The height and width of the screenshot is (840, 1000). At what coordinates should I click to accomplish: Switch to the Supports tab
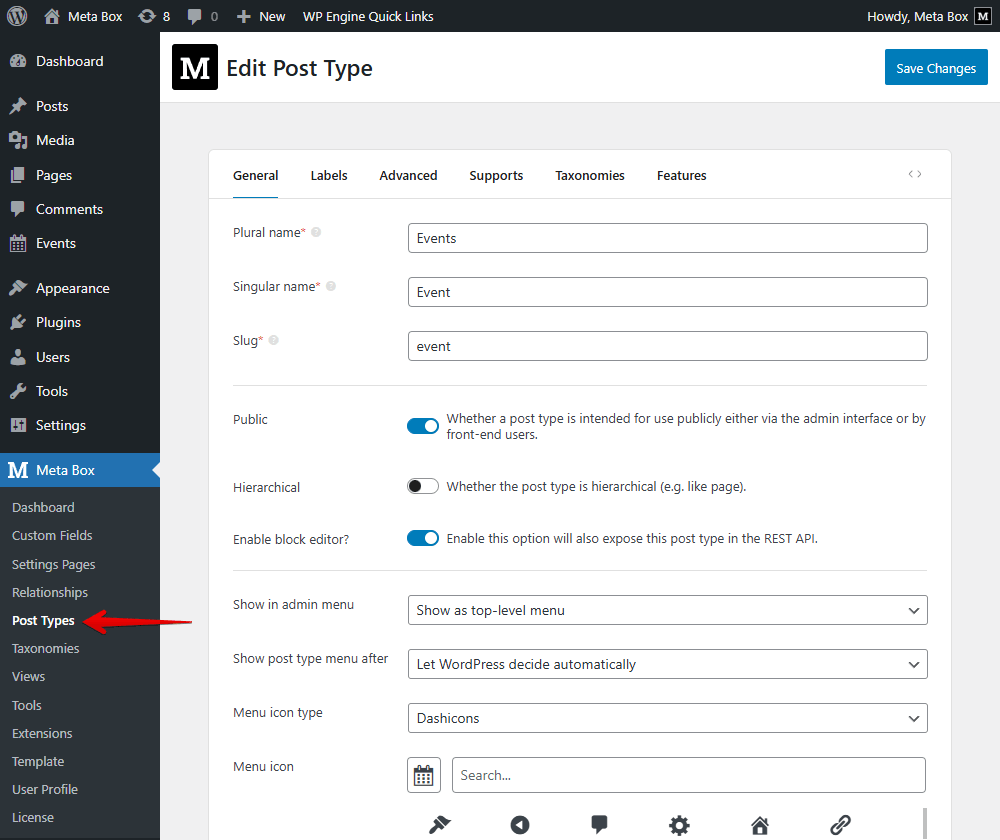click(496, 175)
